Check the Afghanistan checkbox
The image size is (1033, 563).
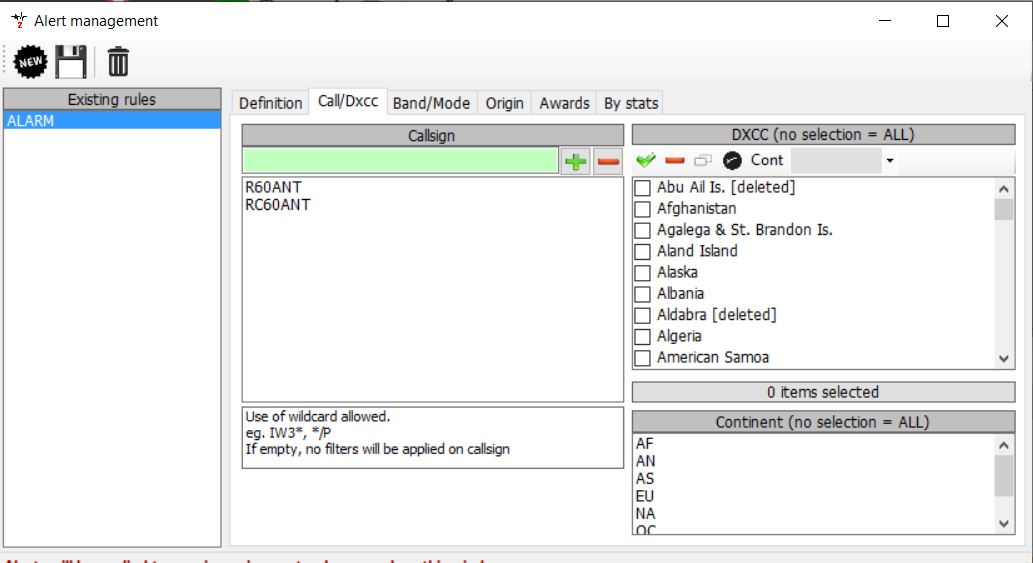coord(642,209)
